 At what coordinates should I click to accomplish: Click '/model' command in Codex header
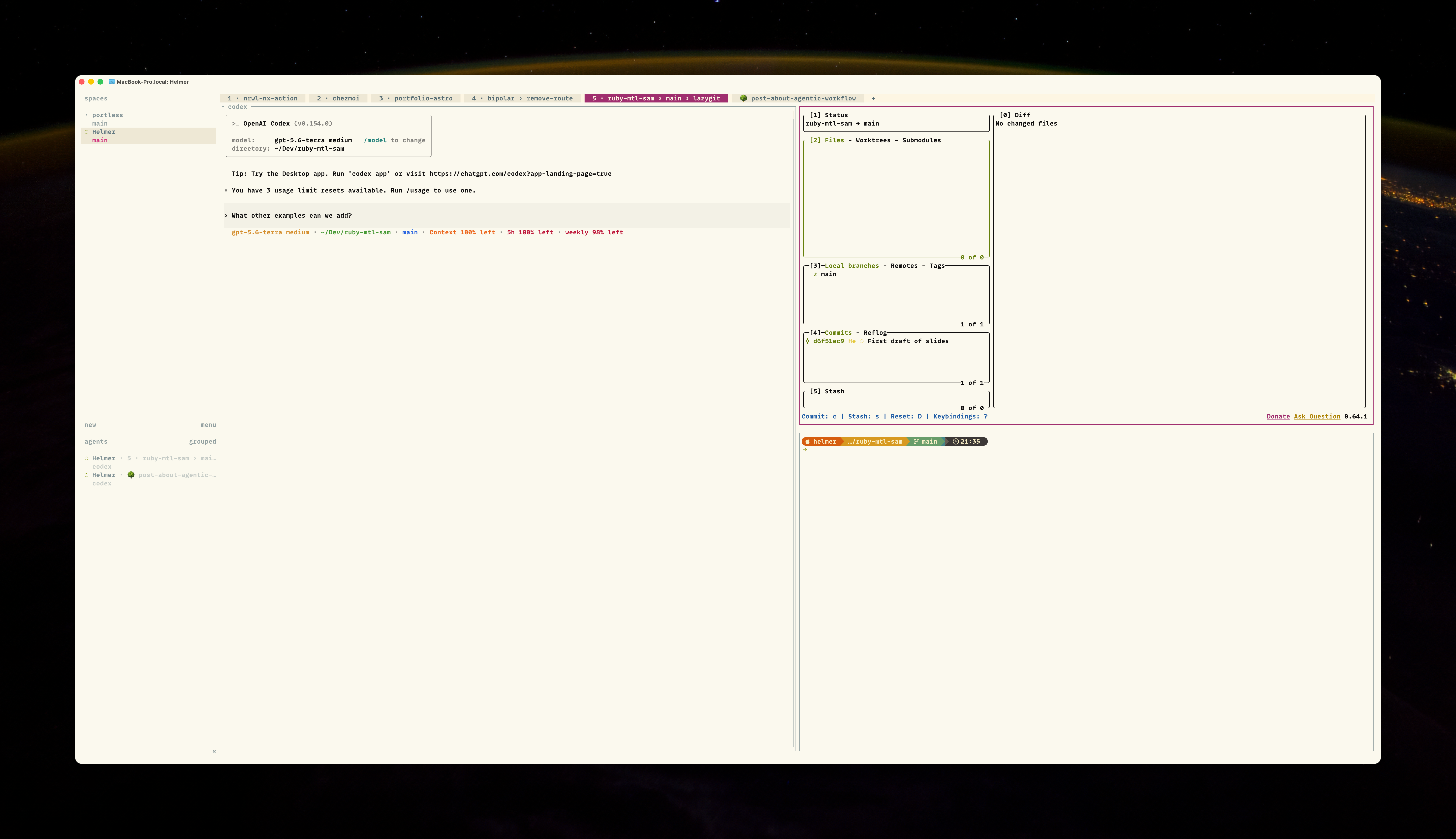[x=375, y=141]
